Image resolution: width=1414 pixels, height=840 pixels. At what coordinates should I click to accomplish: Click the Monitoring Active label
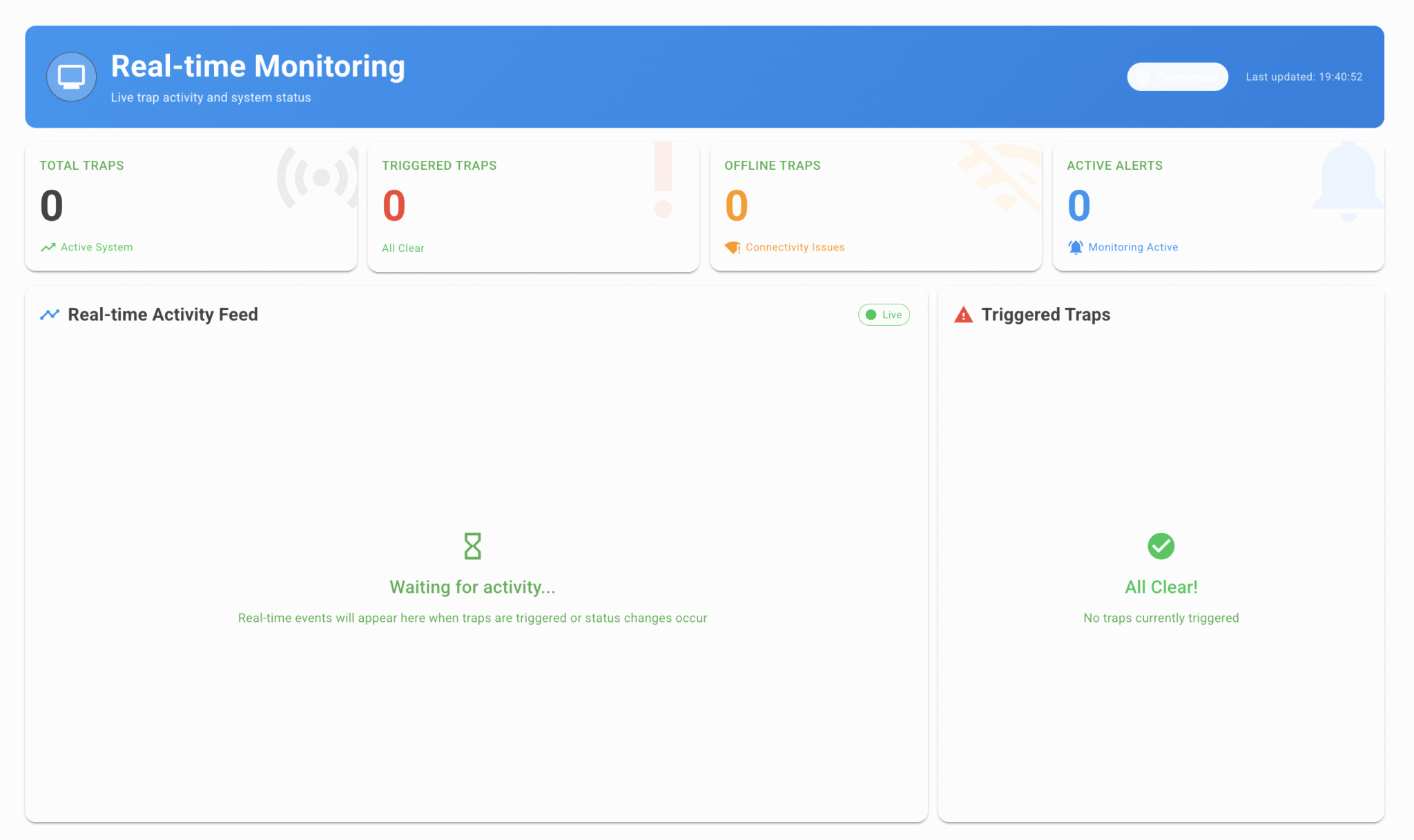click(x=1132, y=247)
